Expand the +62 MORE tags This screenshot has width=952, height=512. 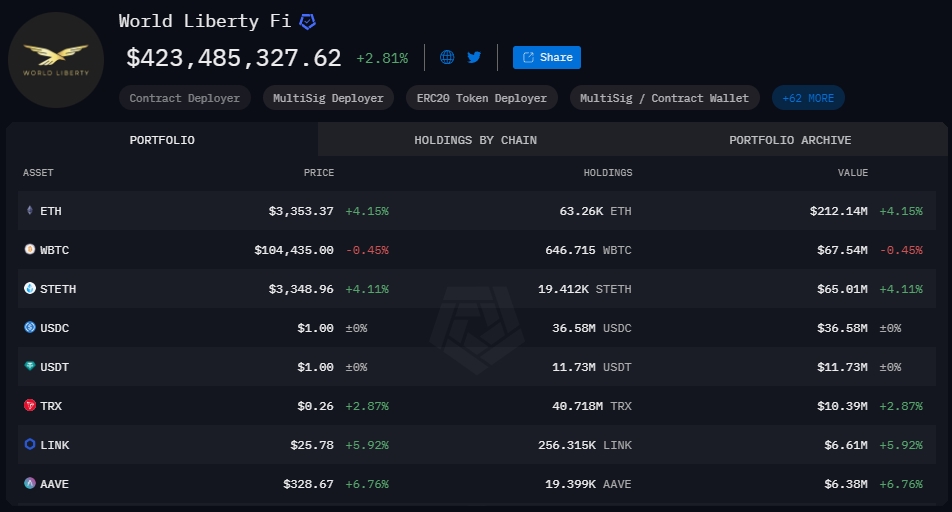(x=808, y=98)
